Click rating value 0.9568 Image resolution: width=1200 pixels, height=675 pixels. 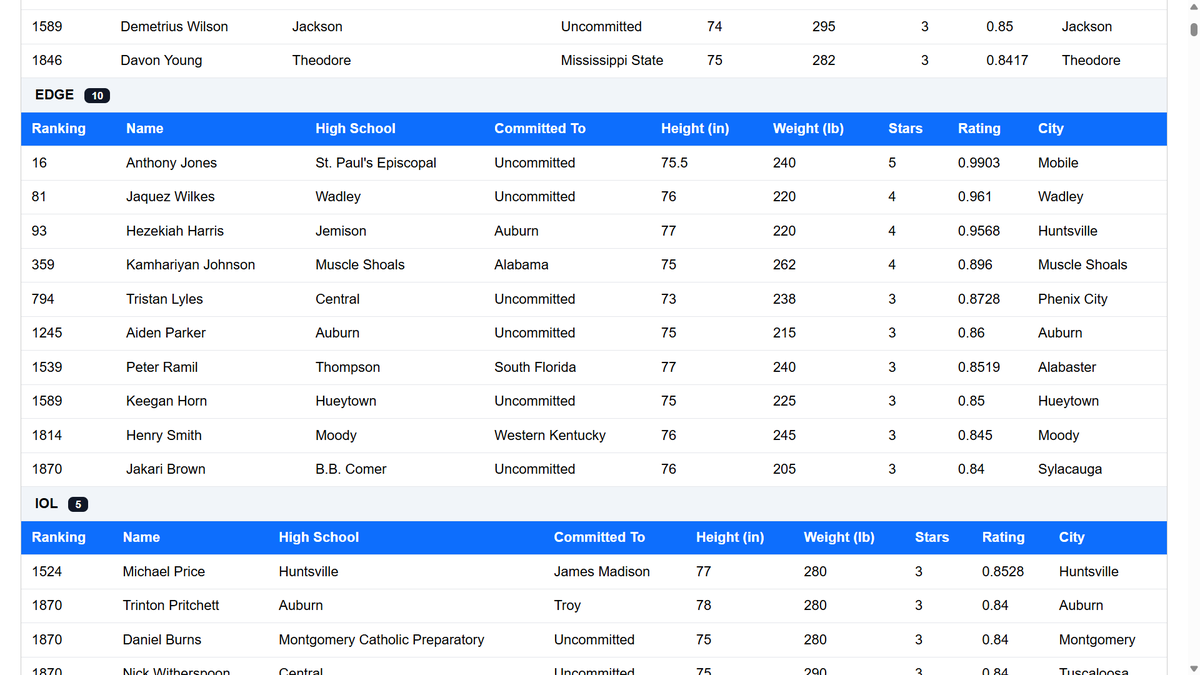coord(979,231)
